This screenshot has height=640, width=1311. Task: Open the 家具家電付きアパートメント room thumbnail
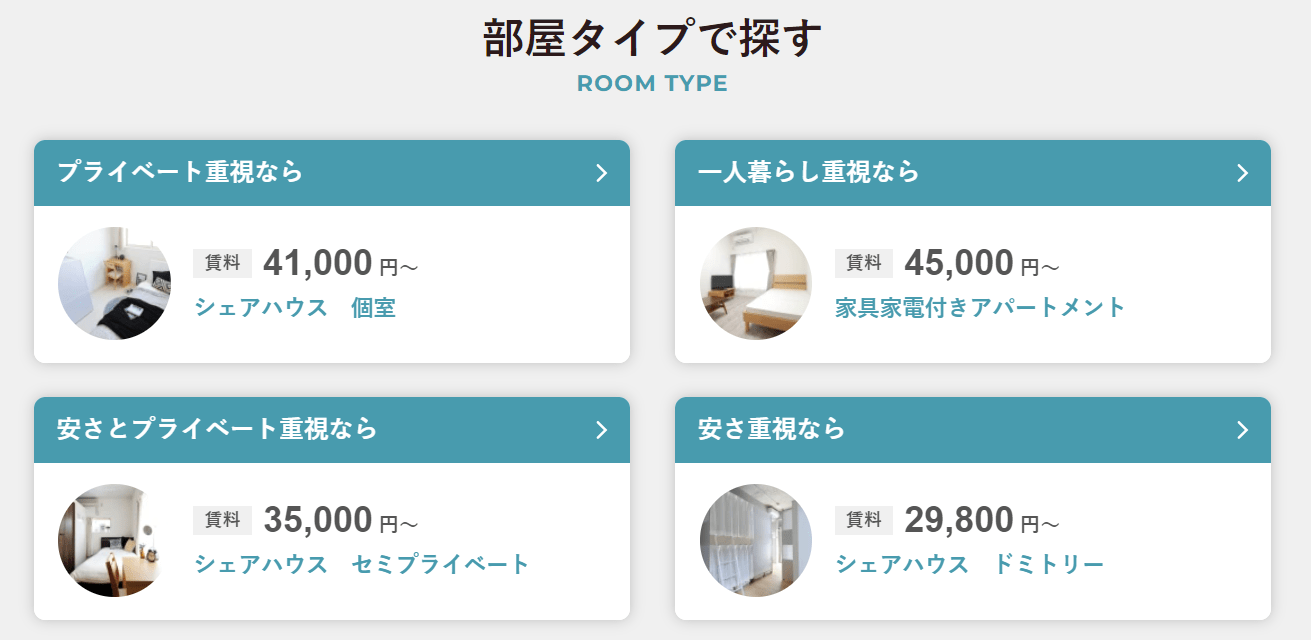[x=756, y=283]
